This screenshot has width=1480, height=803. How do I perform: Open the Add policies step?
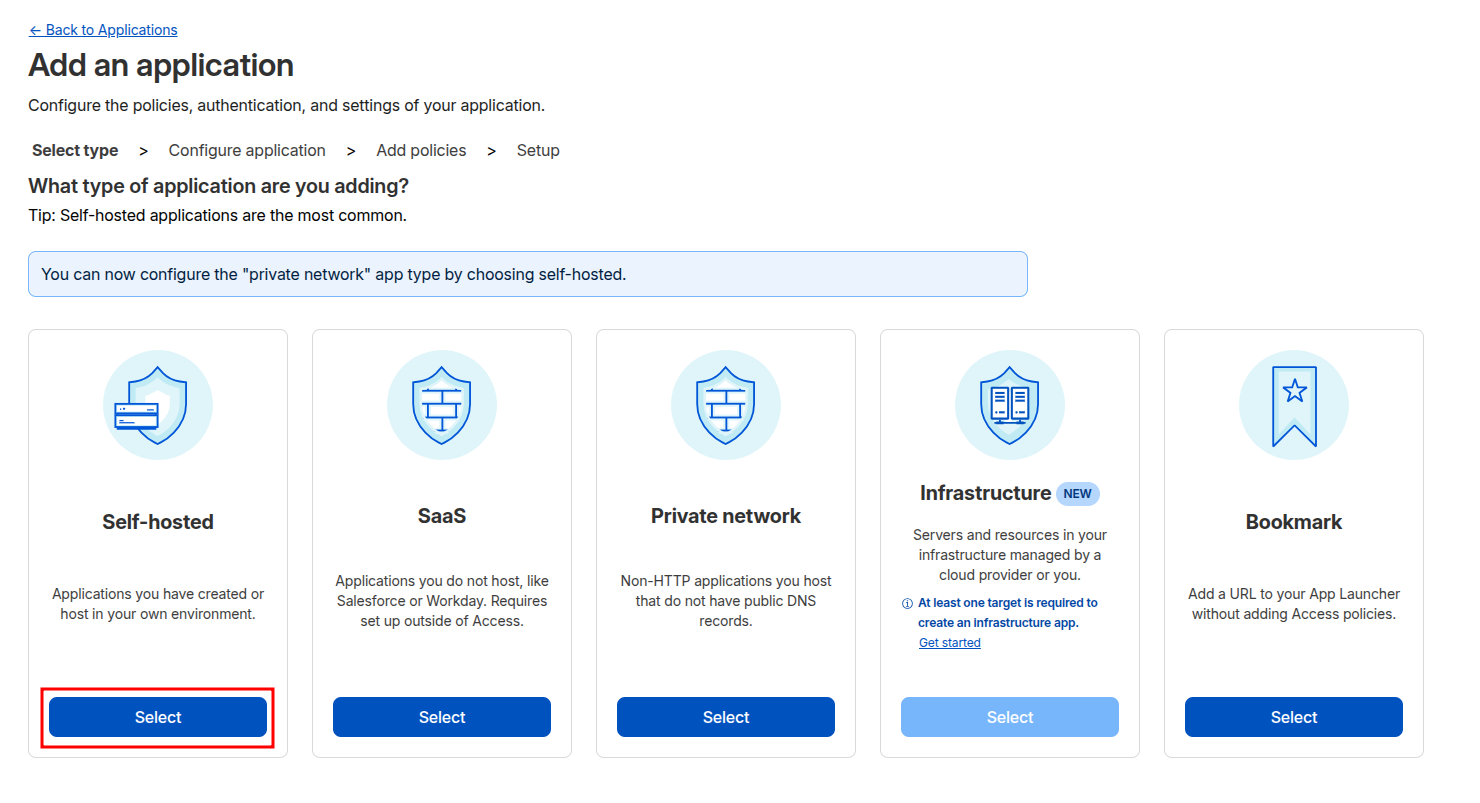point(421,150)
